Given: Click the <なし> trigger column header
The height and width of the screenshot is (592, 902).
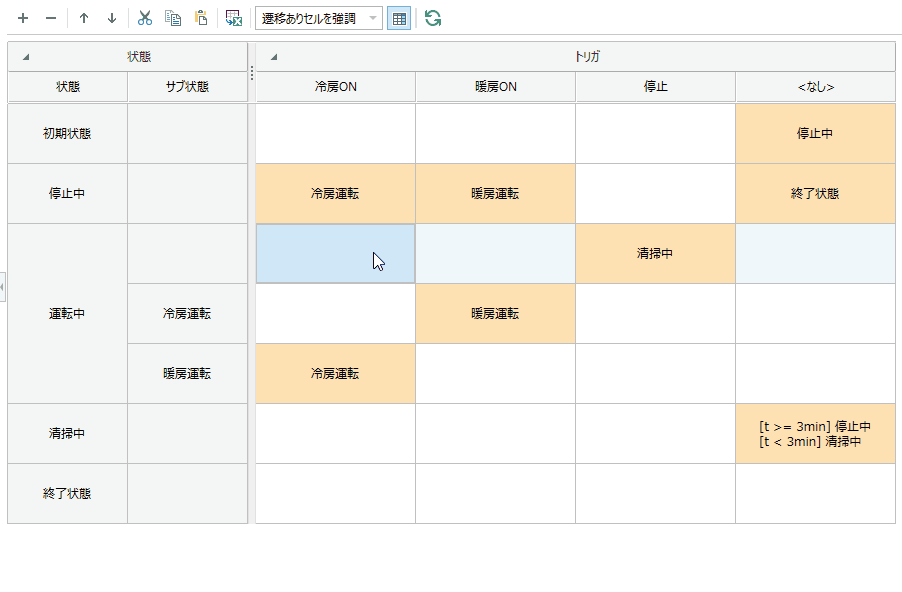Looking at the screenshot, I should click(816, 87).
